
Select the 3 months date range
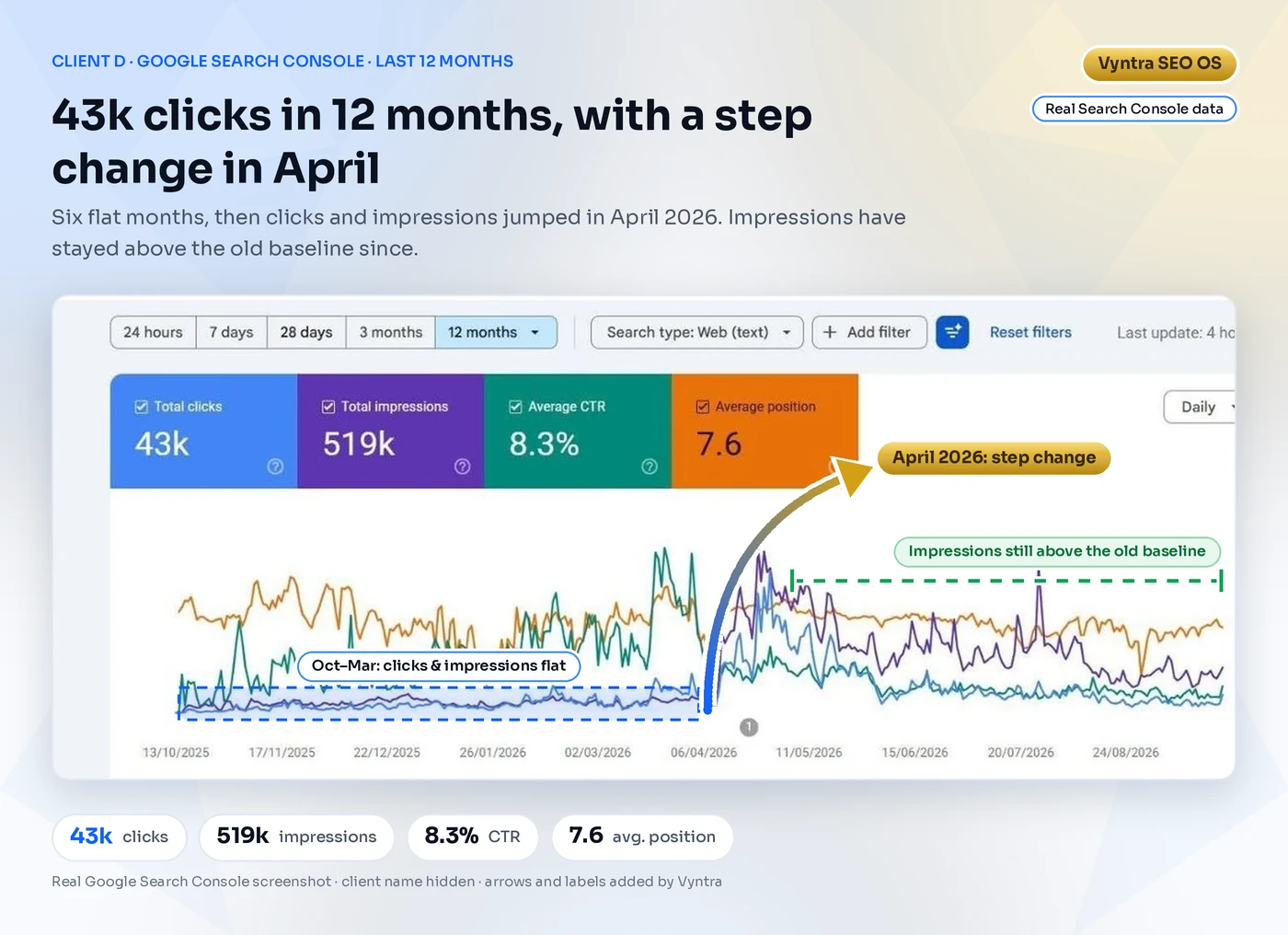[x=391, y=332]
